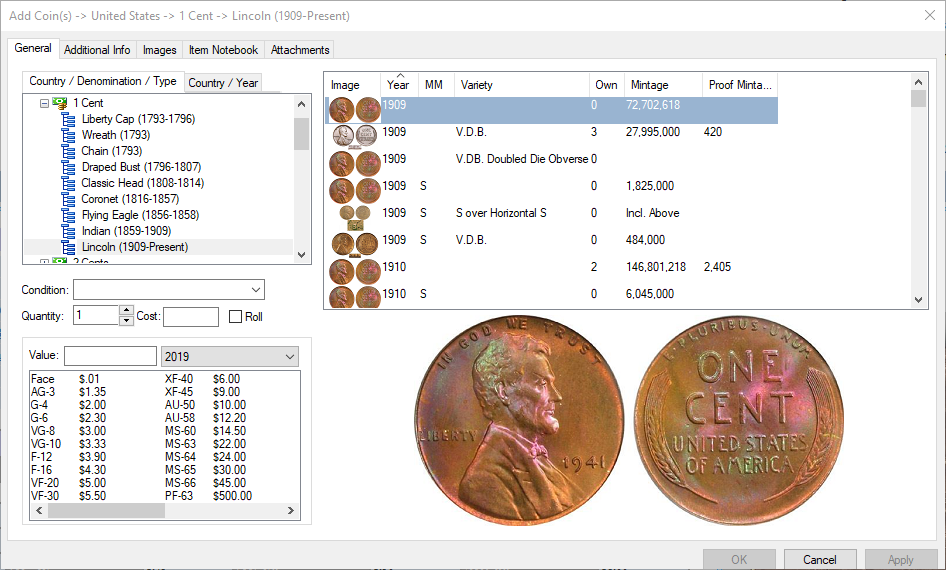Select the 1909 S V.D.B. coin thumbnail
Viewport: 946px width, 570px height.
pos(355,244)
